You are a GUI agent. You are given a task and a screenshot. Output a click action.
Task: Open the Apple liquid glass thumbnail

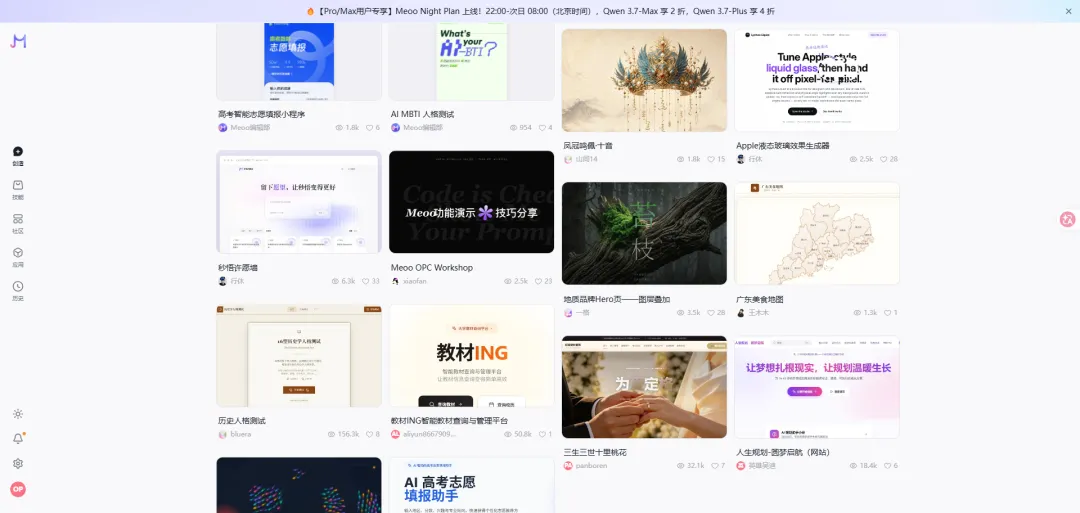point(817,80)
